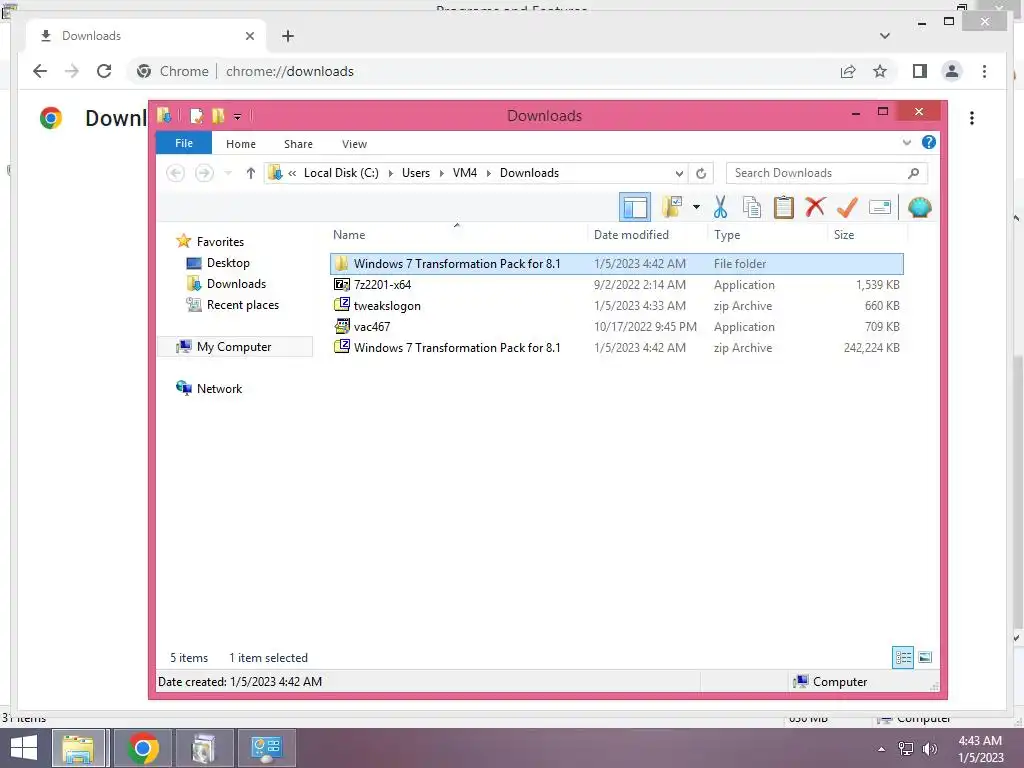Sort files by Date modified column

pyautogui.click(x=632, y=234)
